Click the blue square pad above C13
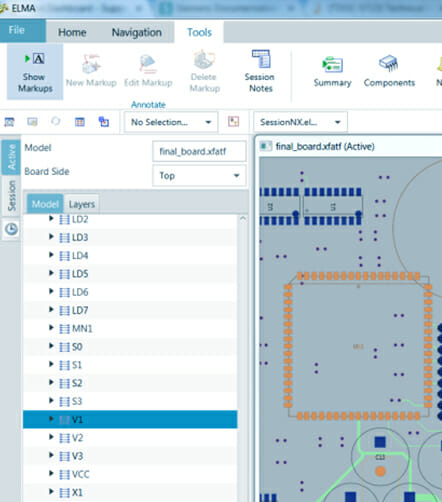Viewport: 442px width, 502px height. 380,442
